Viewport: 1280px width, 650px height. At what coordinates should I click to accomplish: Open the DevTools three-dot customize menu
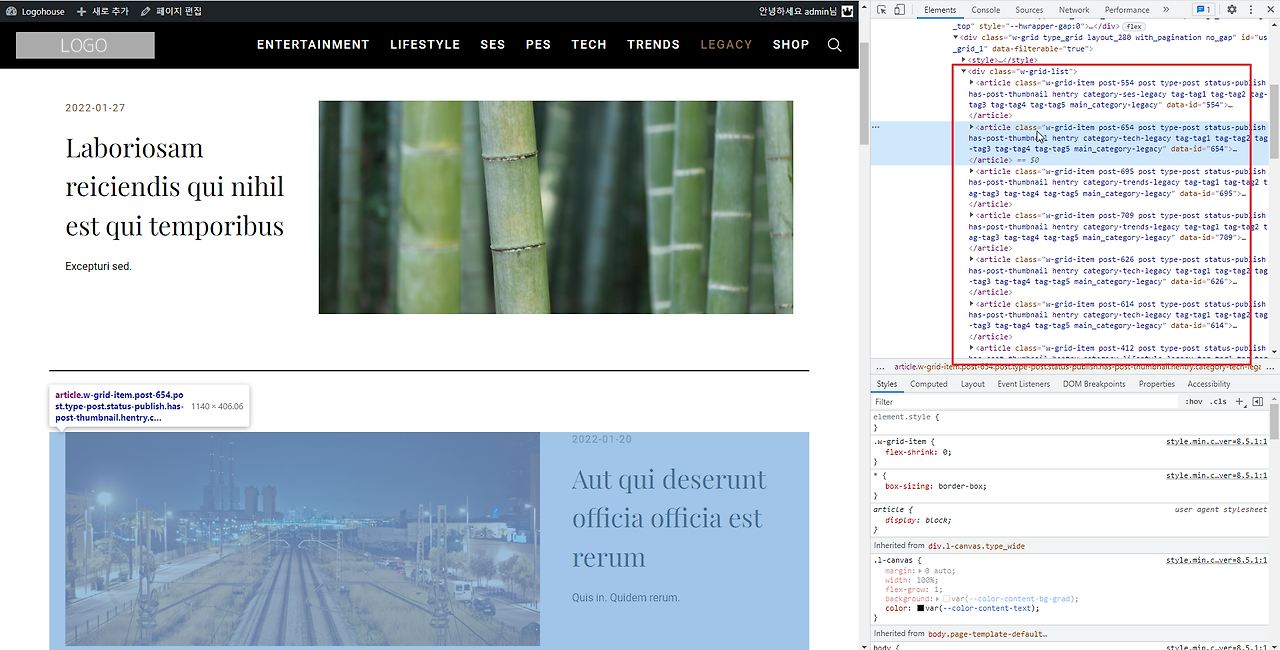[x=1251, y=10]
